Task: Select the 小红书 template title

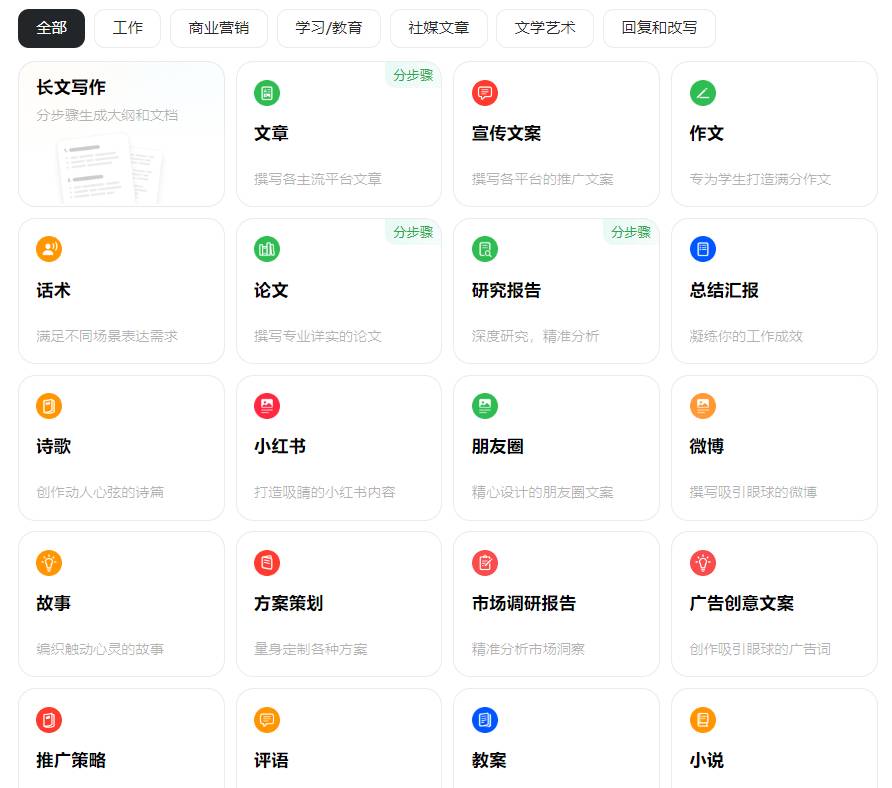Action: click(x=280, y=446)
